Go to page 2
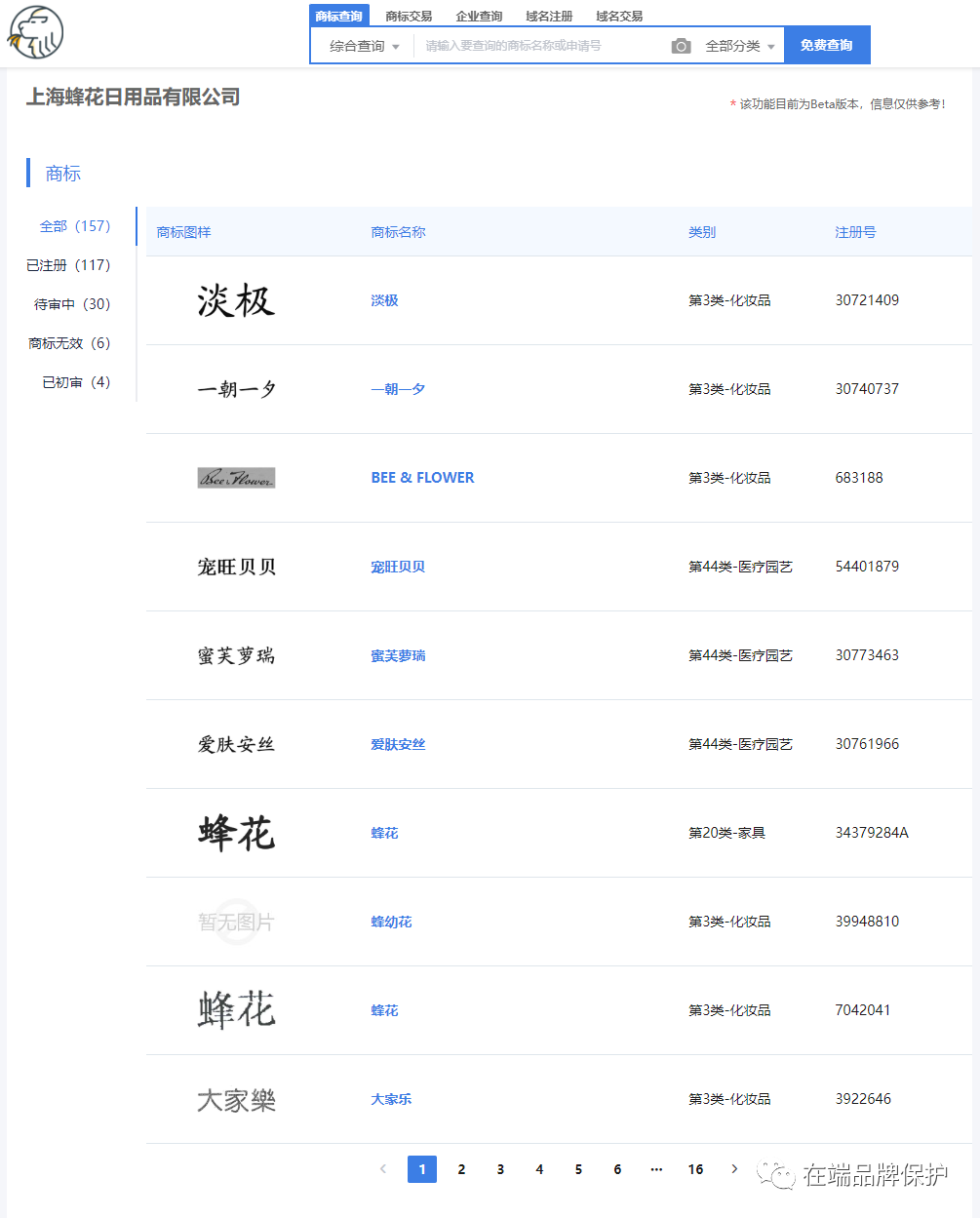 (x=461, y=1168)
